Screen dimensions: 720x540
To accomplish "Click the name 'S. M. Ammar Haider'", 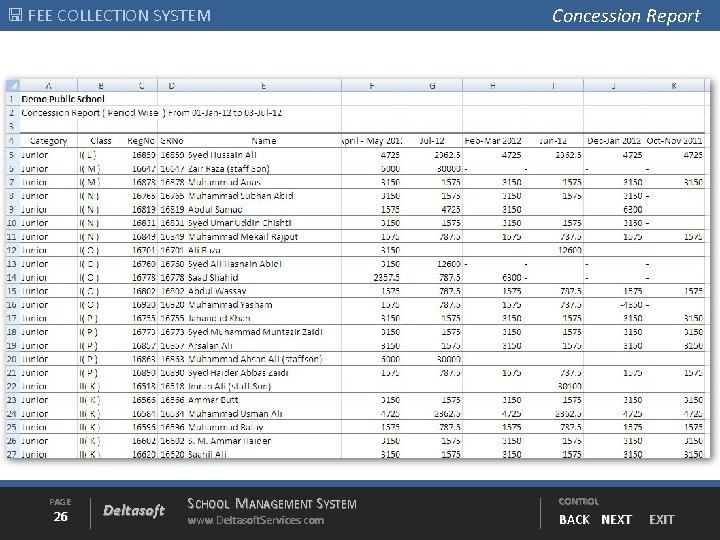I will coord(230,441).
